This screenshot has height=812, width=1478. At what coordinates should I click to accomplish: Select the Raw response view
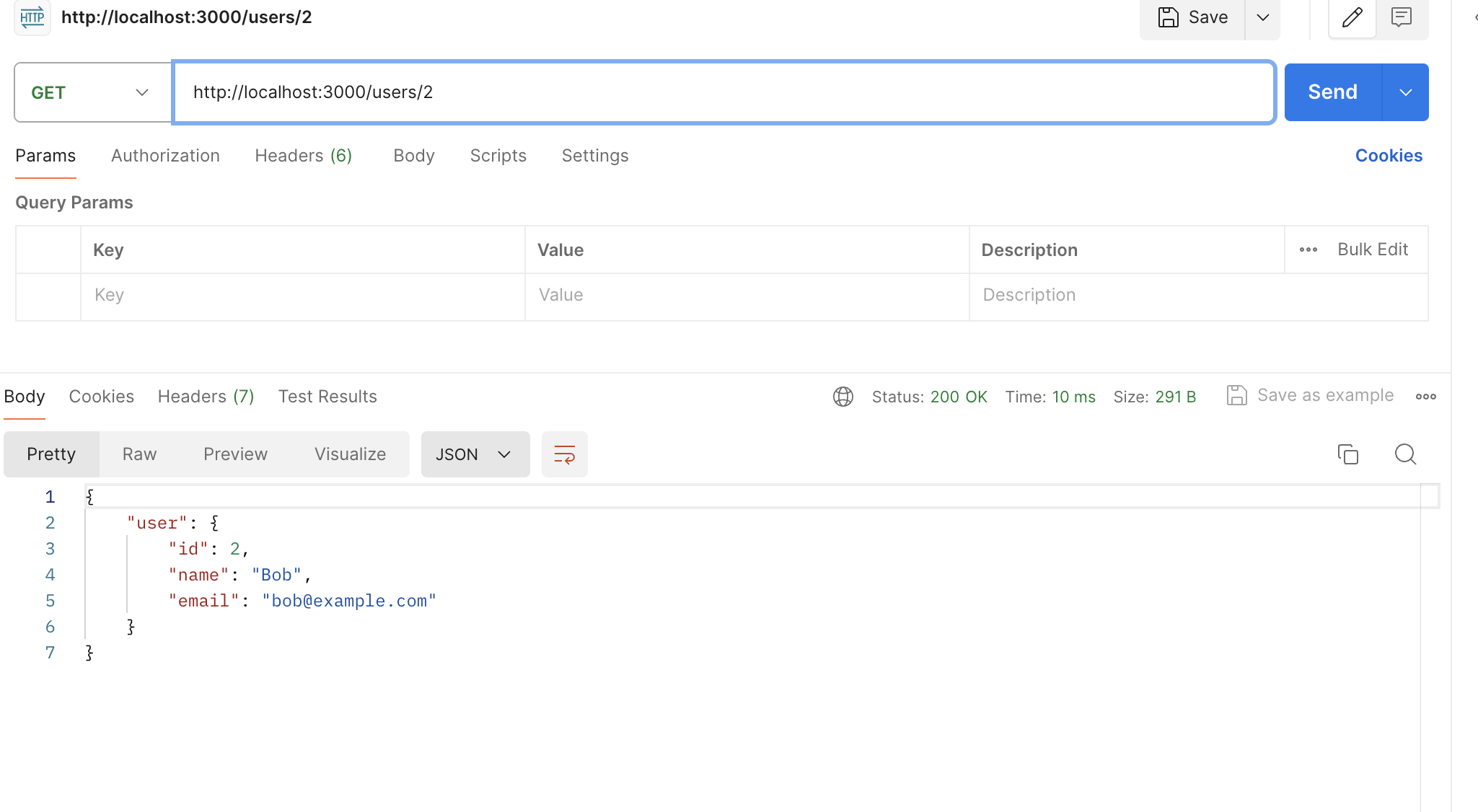click(x=139, y=454)
